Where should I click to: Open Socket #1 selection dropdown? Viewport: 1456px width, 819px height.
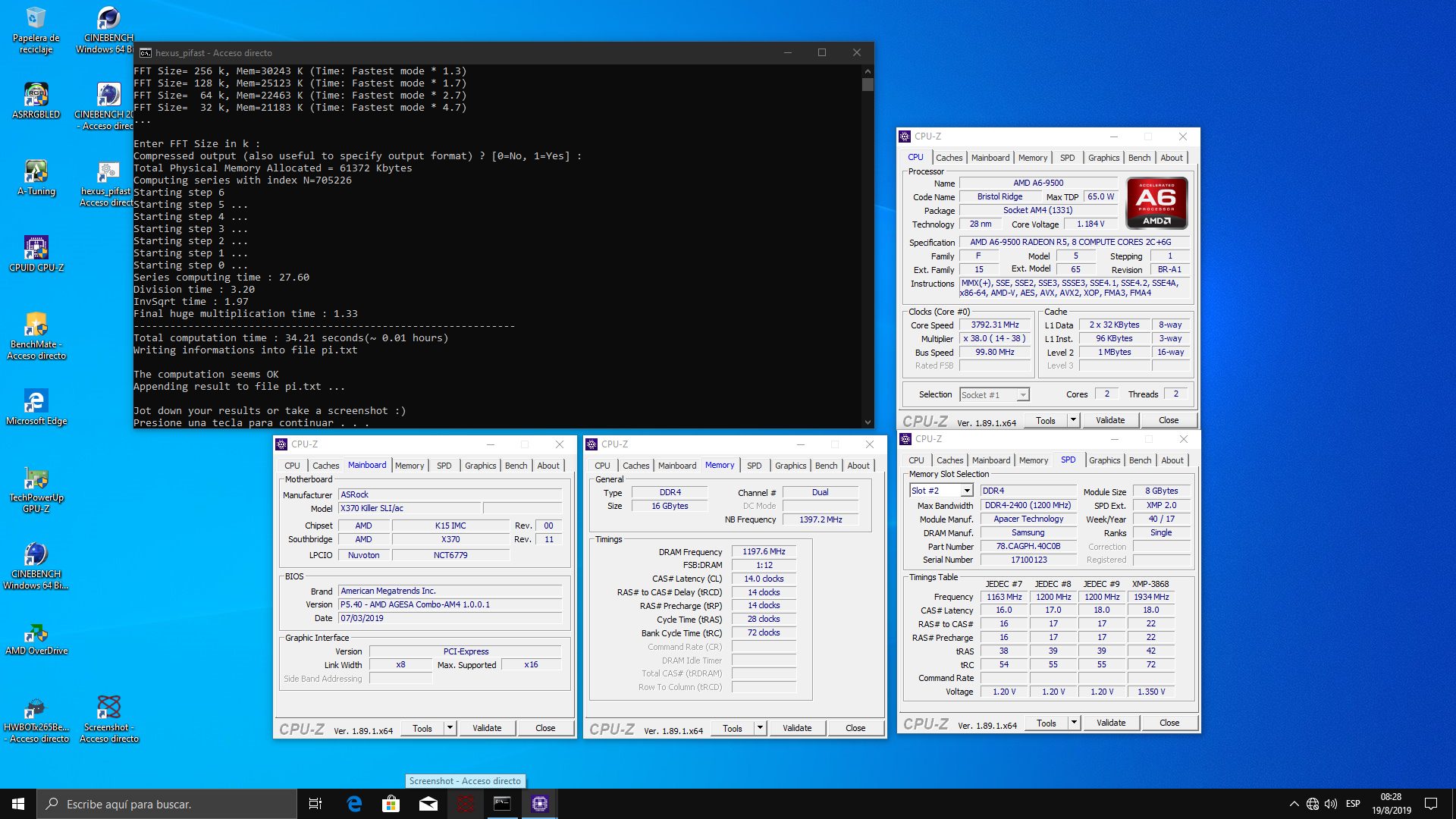(994, 395)
